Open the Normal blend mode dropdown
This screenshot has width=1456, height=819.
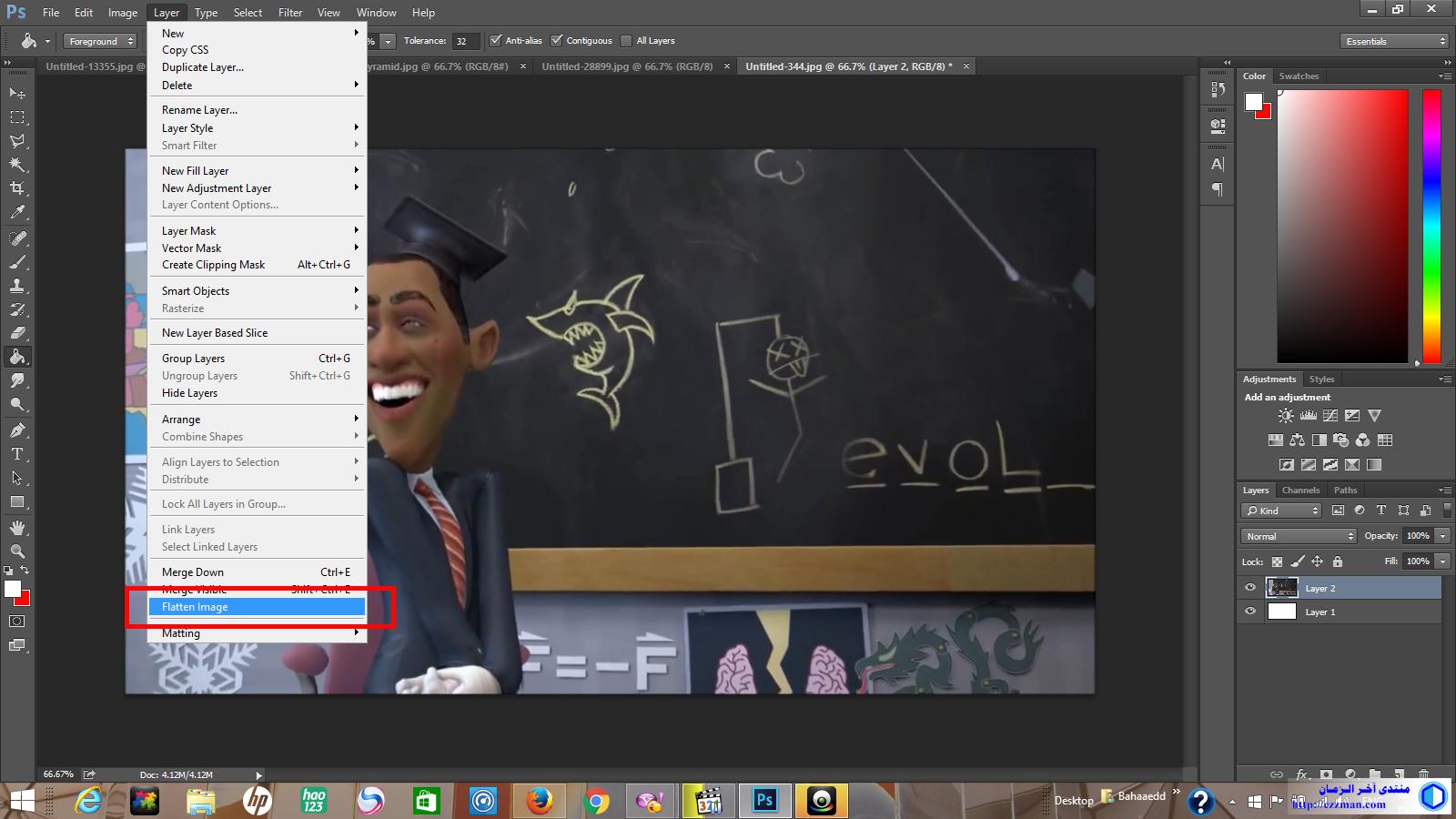point(1298,536)
